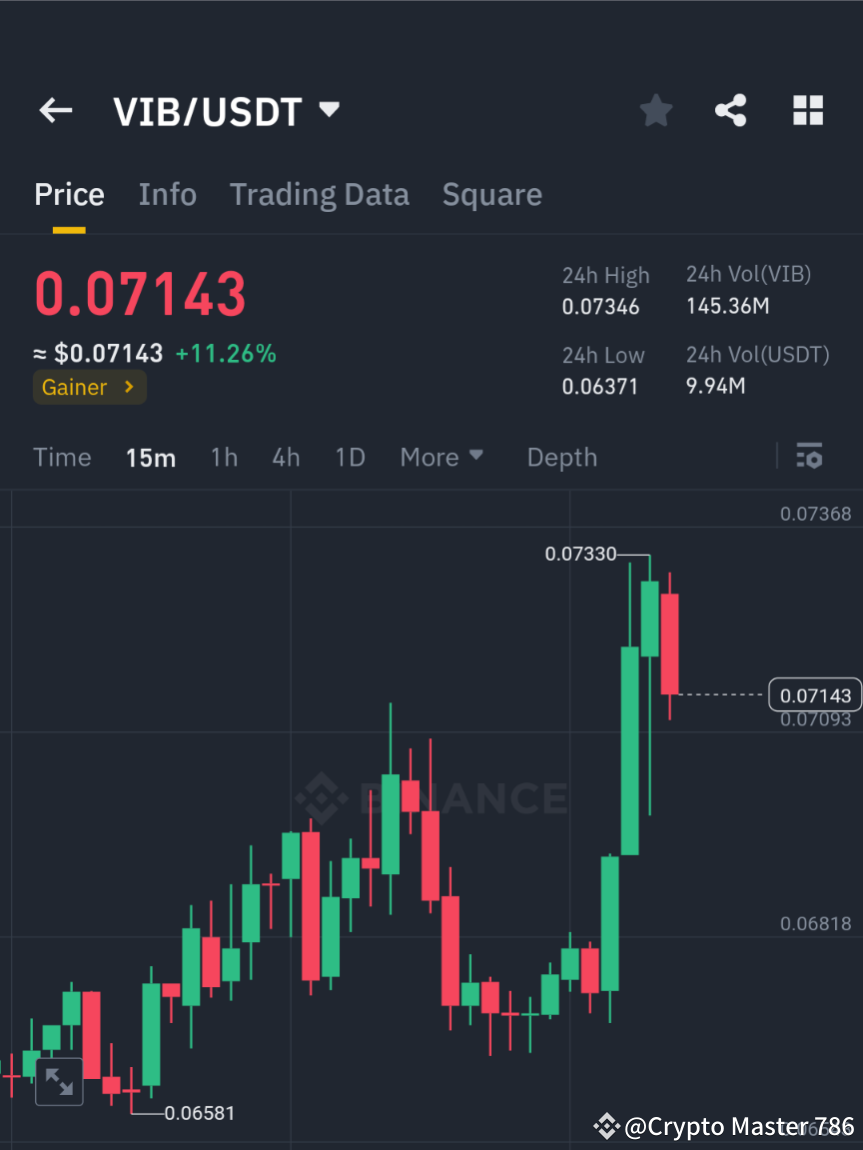The width and height of the screenshot is (863, 1150).
Task: Open chart settings via candlestick settings icon
Action: click(810, 456)
